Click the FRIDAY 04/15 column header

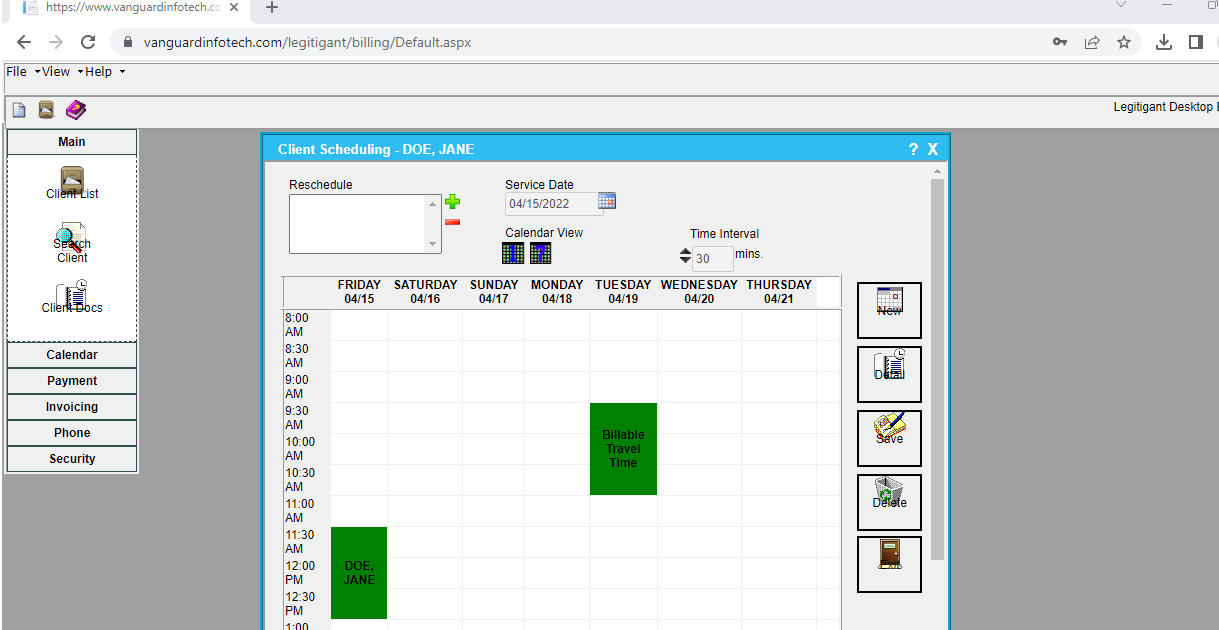[x=359, y=292]
